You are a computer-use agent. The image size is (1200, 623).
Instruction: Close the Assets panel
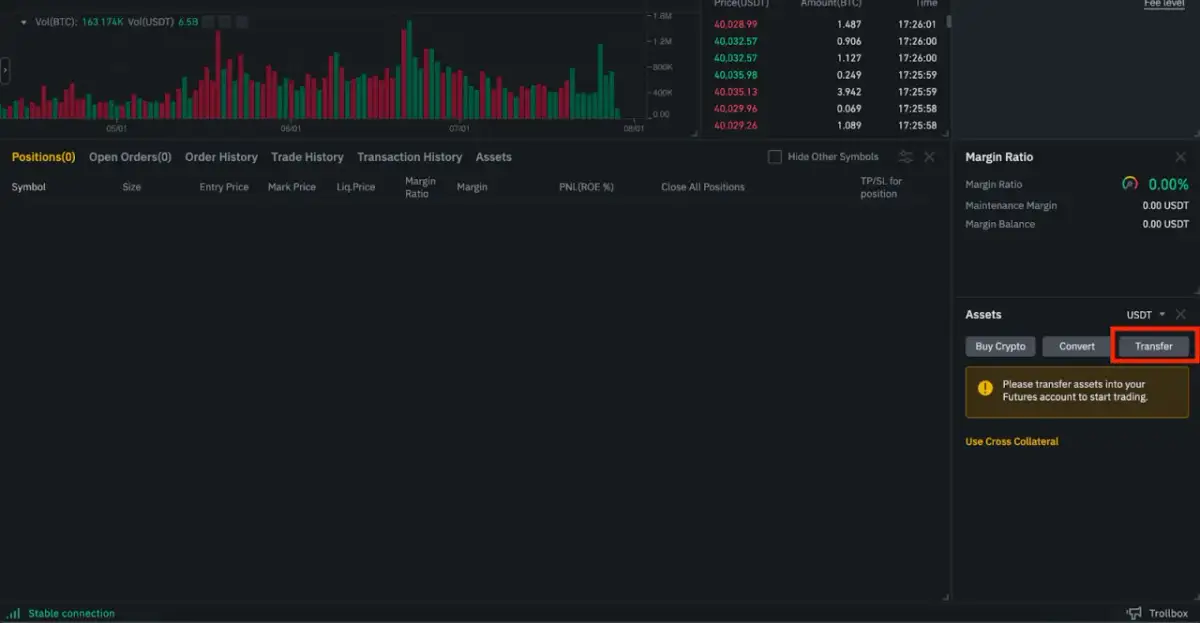point(1181,313)
